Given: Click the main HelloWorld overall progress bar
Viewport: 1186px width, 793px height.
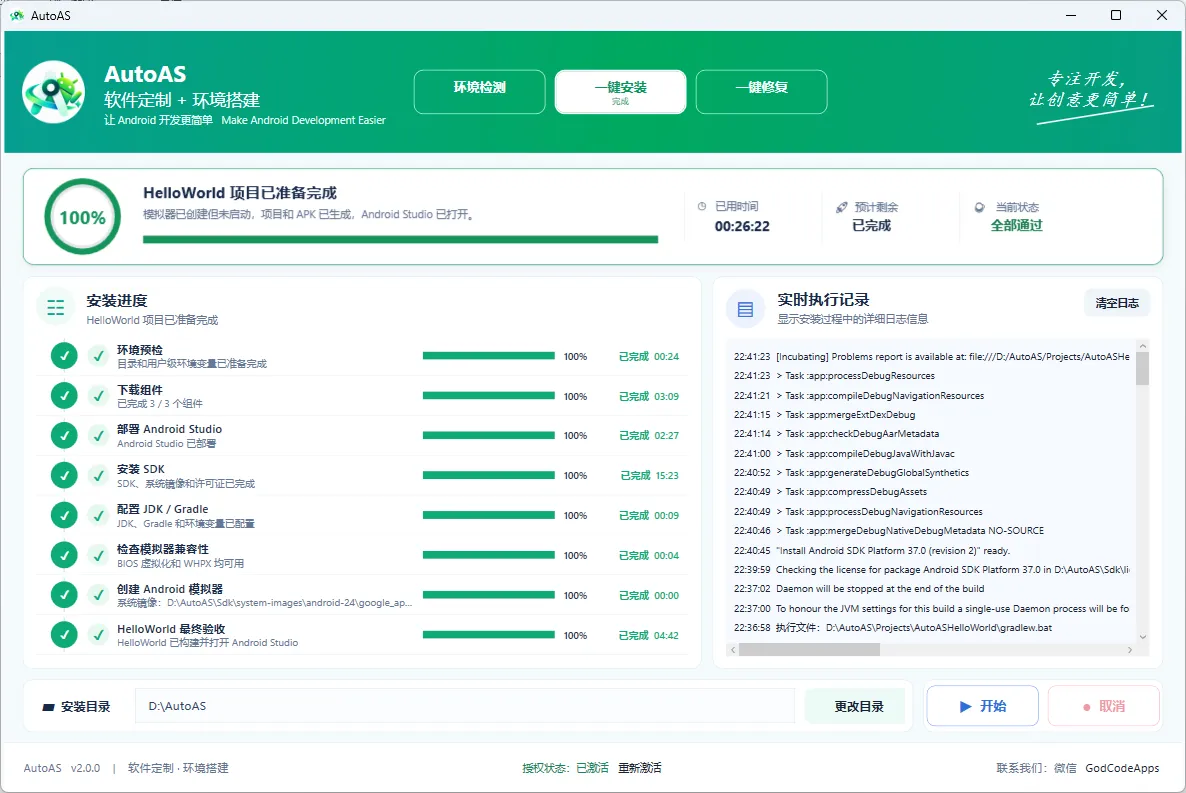Looking at the screenshot, I should [400, 239].
